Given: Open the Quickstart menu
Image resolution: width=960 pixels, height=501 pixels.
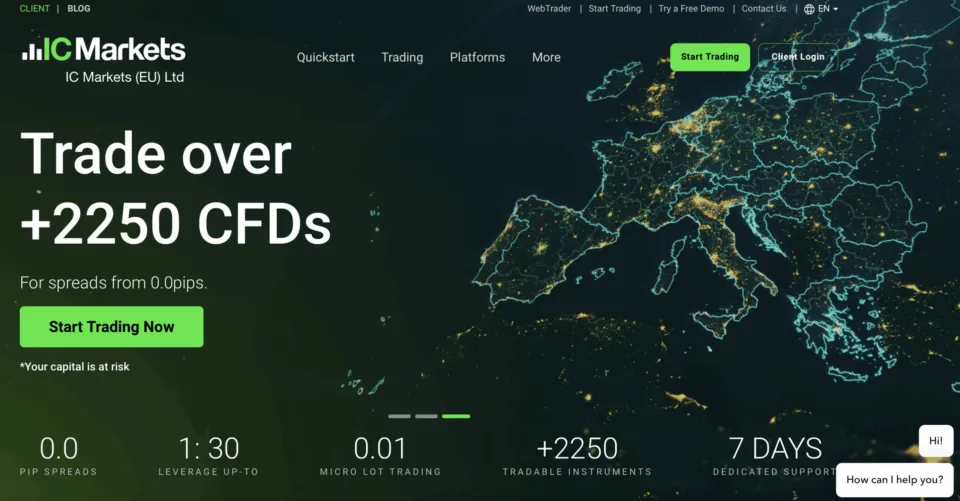Looking at the screenshot, I should pyautogui.click(x=325, y=57).
